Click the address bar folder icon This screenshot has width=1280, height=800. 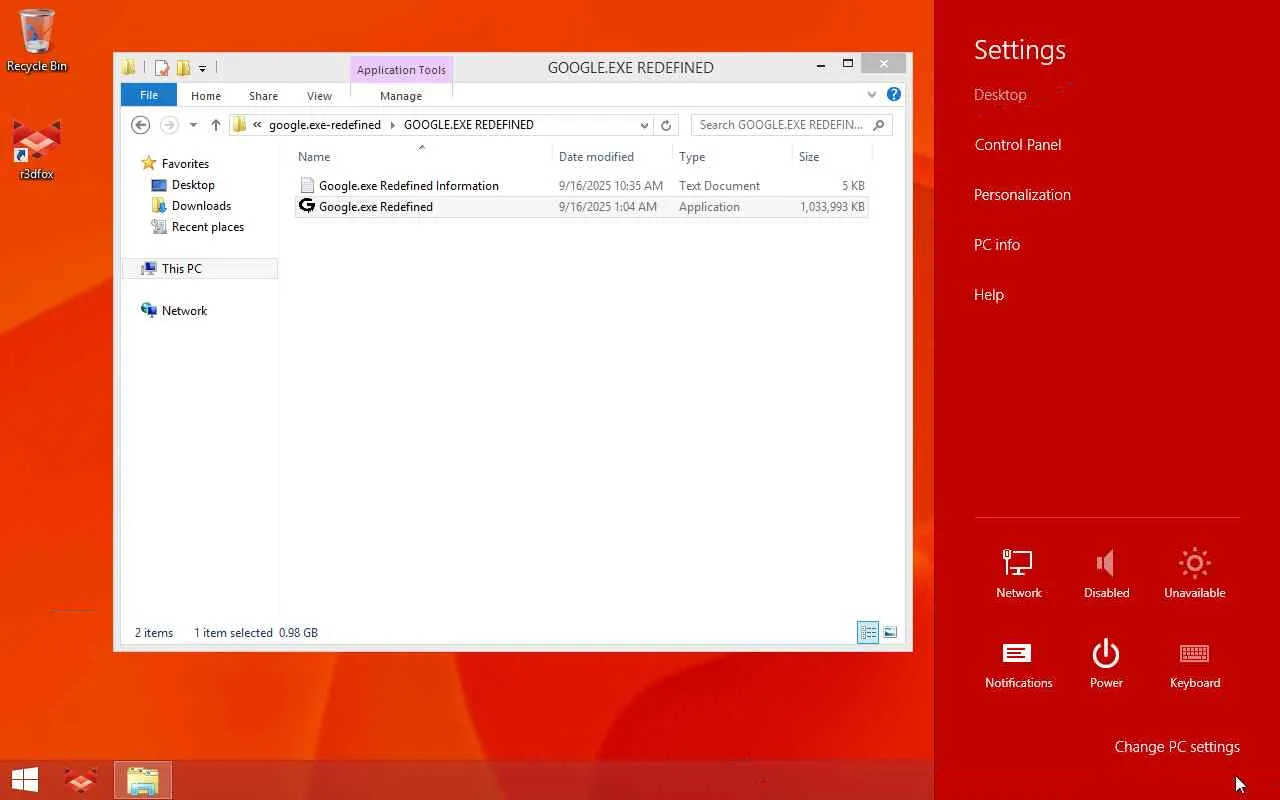[x=239, y=125]
